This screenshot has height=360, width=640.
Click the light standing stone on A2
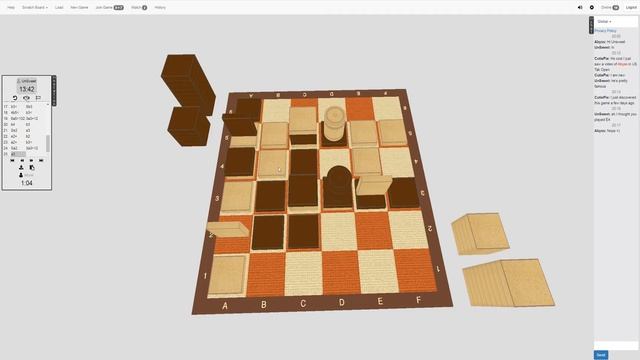228,229
